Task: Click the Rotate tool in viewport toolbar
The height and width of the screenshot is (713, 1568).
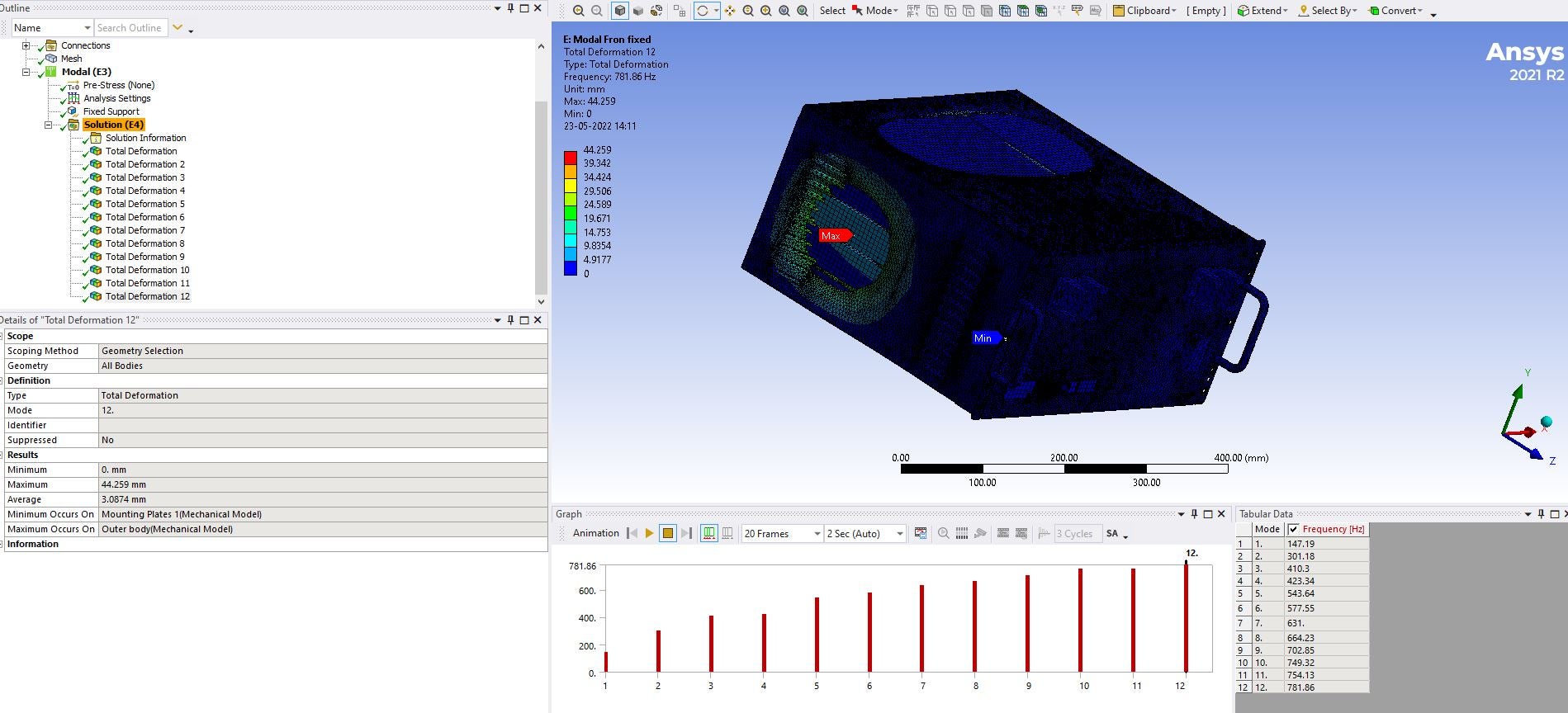Action: coord(703,11)
